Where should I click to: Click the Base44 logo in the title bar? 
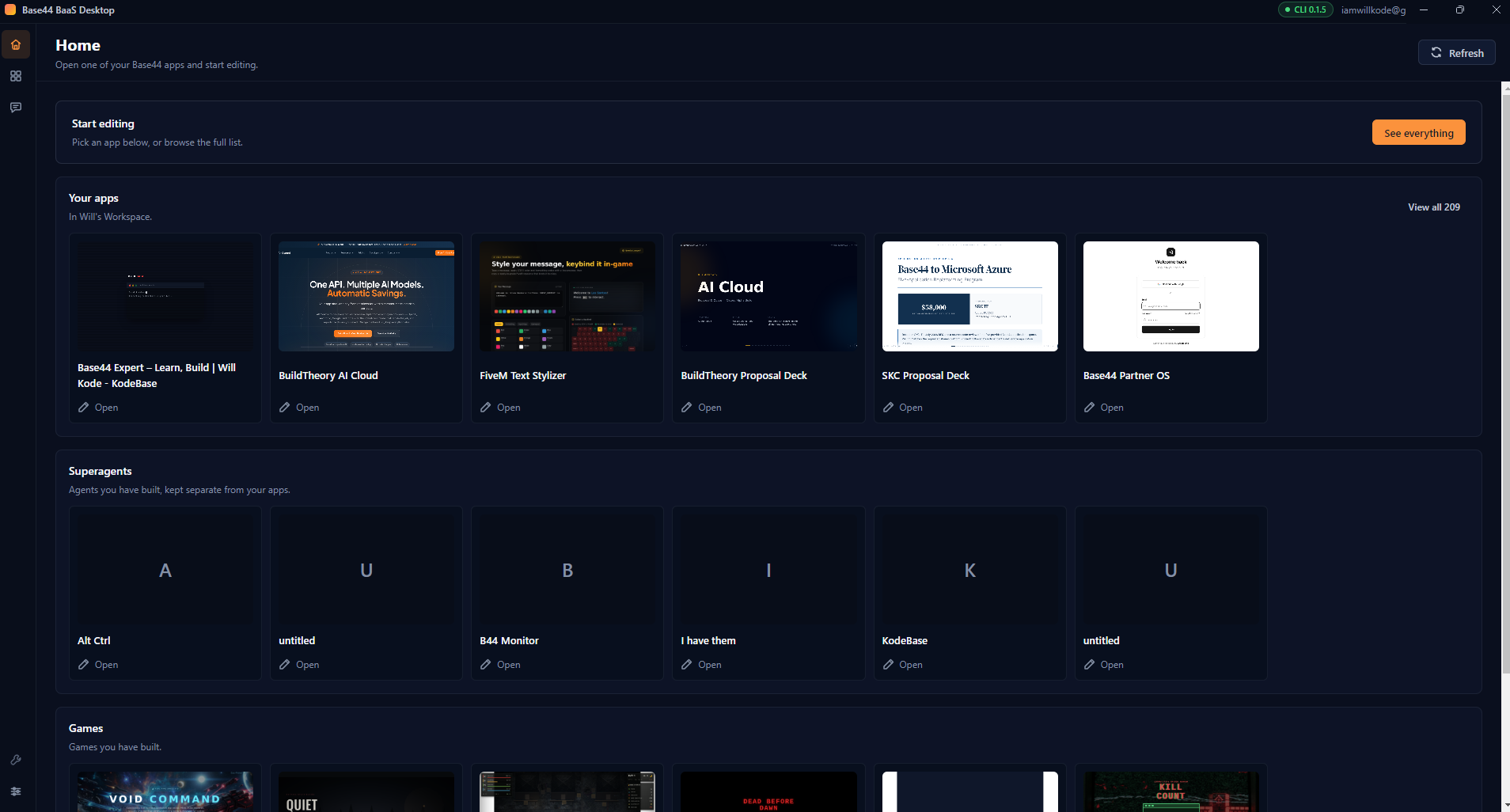tap(10, 9)
